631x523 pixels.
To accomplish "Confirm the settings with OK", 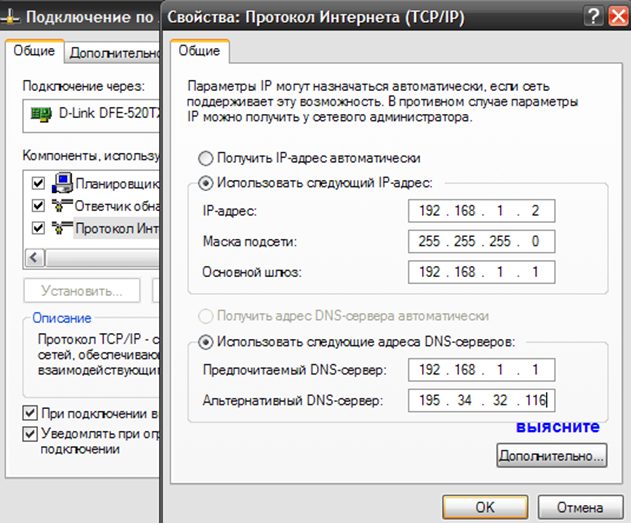I will (485, 507).
